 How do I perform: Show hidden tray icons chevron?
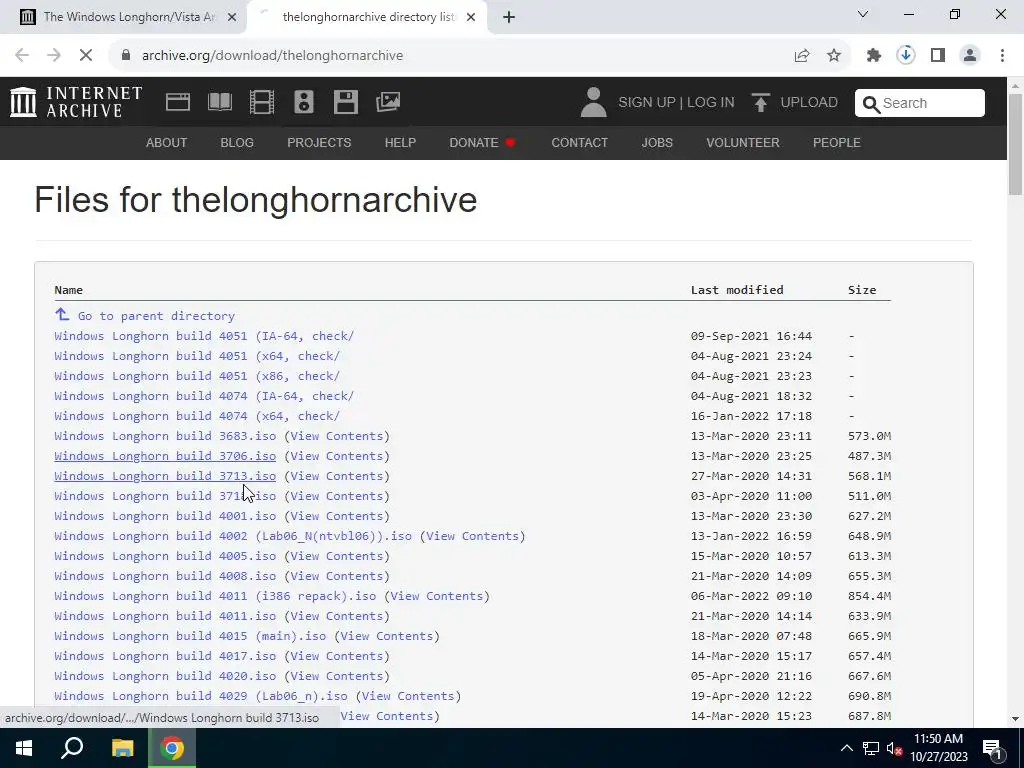pos(846,748)
